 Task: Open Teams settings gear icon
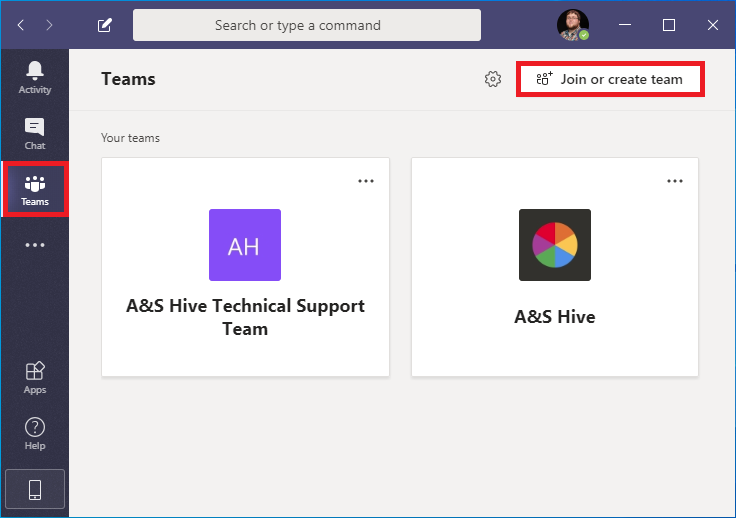point(492,79)
